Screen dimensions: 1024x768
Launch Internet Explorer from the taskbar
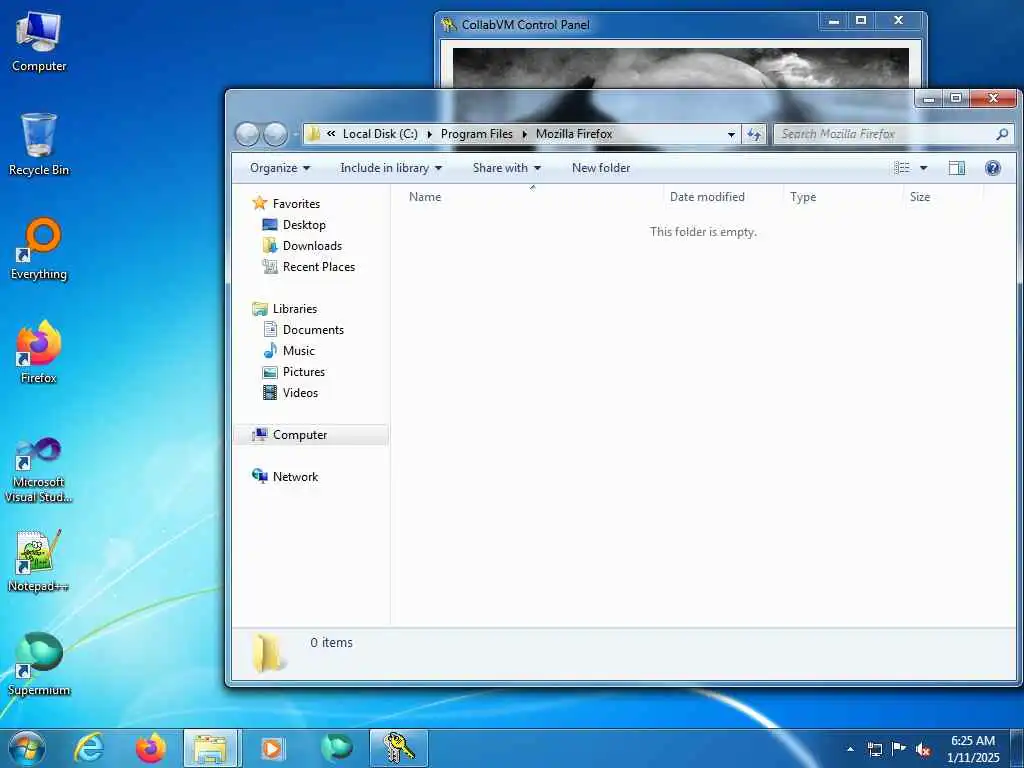coord(89,748)
